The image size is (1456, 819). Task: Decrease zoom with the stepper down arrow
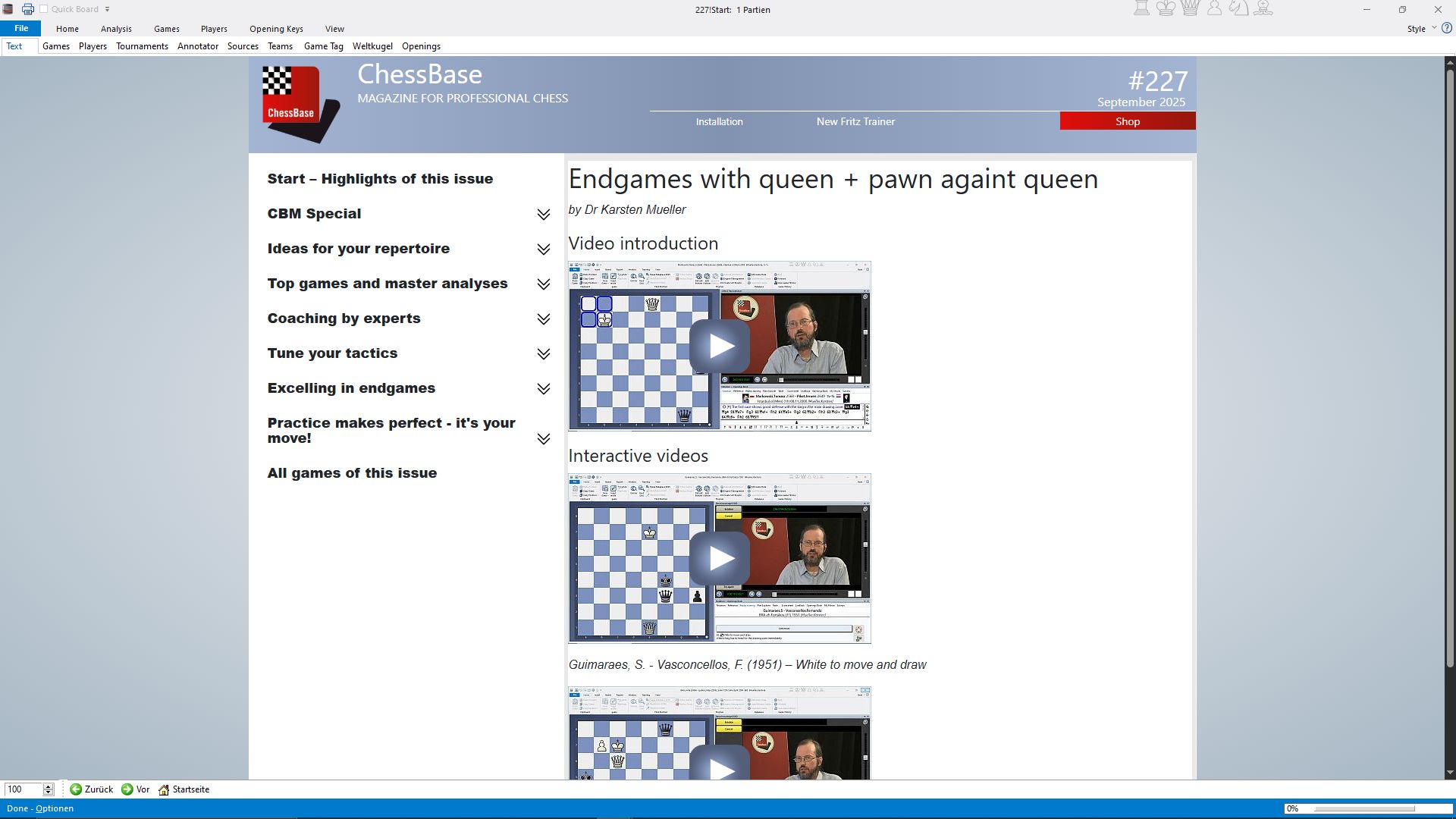click(49, 792)
